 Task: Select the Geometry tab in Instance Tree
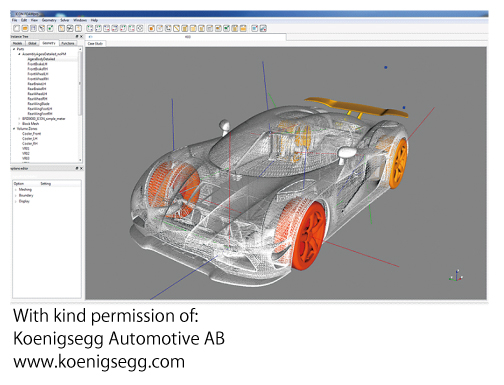point(49,43)
